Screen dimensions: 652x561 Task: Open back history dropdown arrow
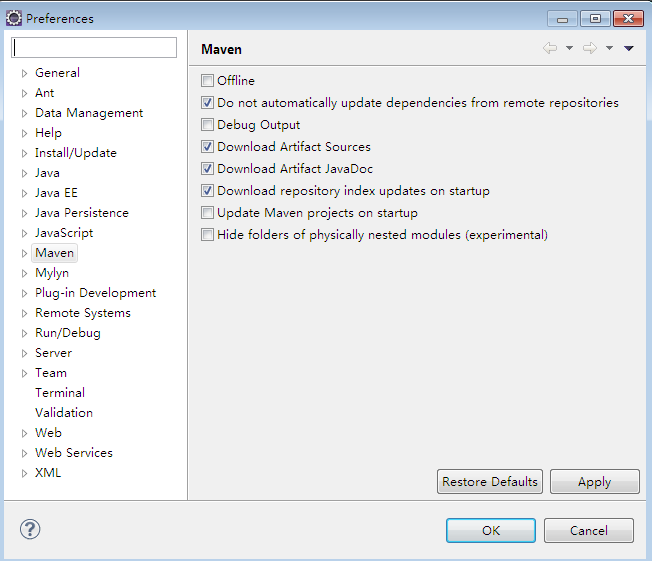pos(569,48)
